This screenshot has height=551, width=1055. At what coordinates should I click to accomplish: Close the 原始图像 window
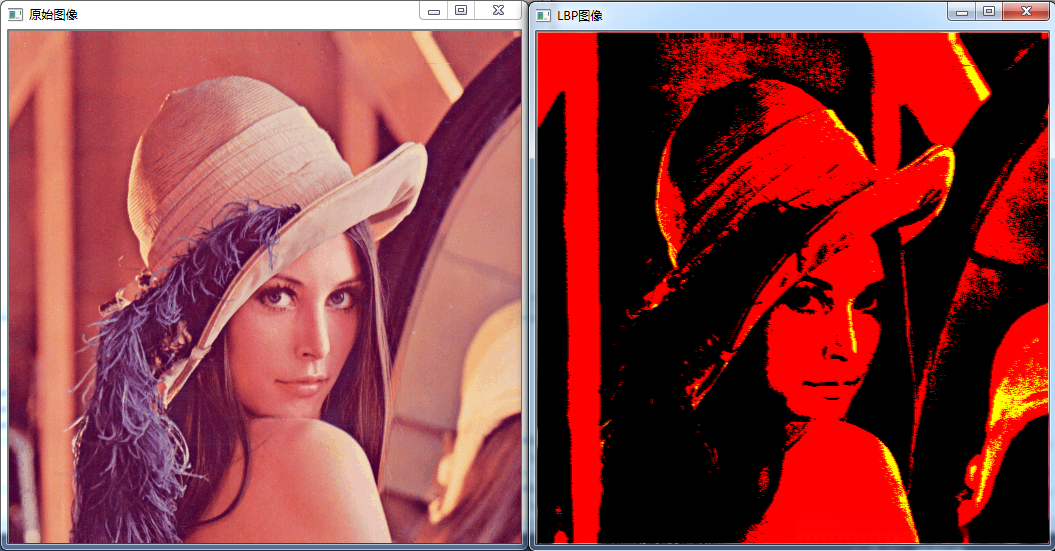pyautogui.click(x=498, y=10)
